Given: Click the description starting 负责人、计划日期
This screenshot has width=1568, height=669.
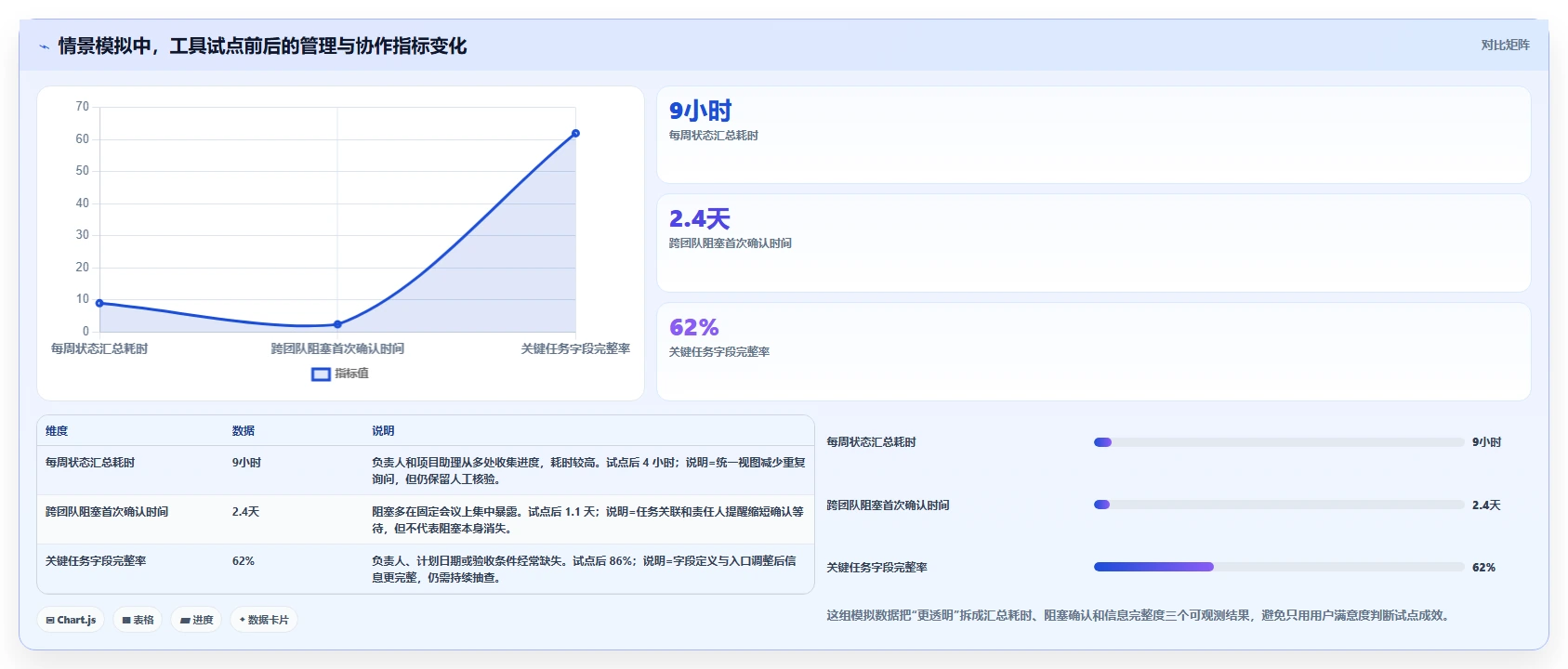Looking at the screenshot, I should click(x=584, y=570).
